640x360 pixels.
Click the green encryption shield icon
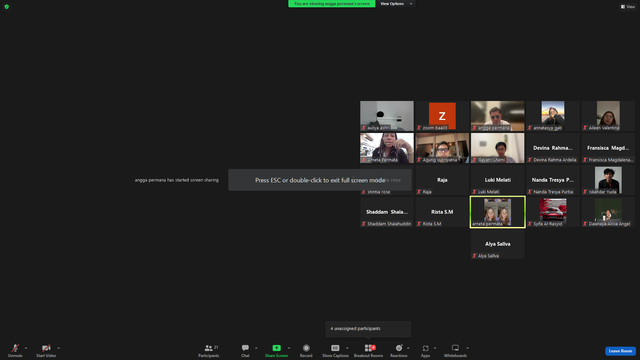coord(7,7)
